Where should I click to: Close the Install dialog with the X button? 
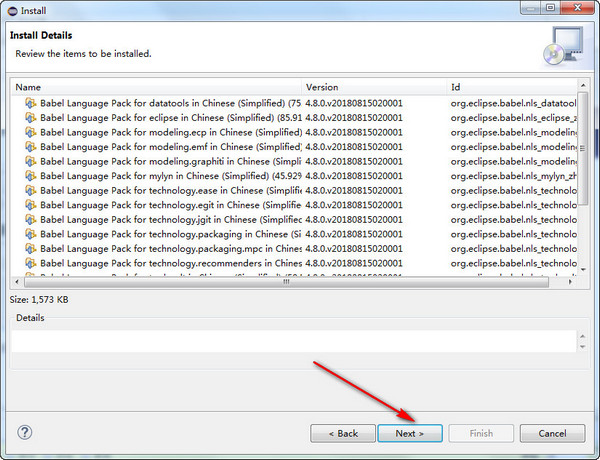(577, 8)
